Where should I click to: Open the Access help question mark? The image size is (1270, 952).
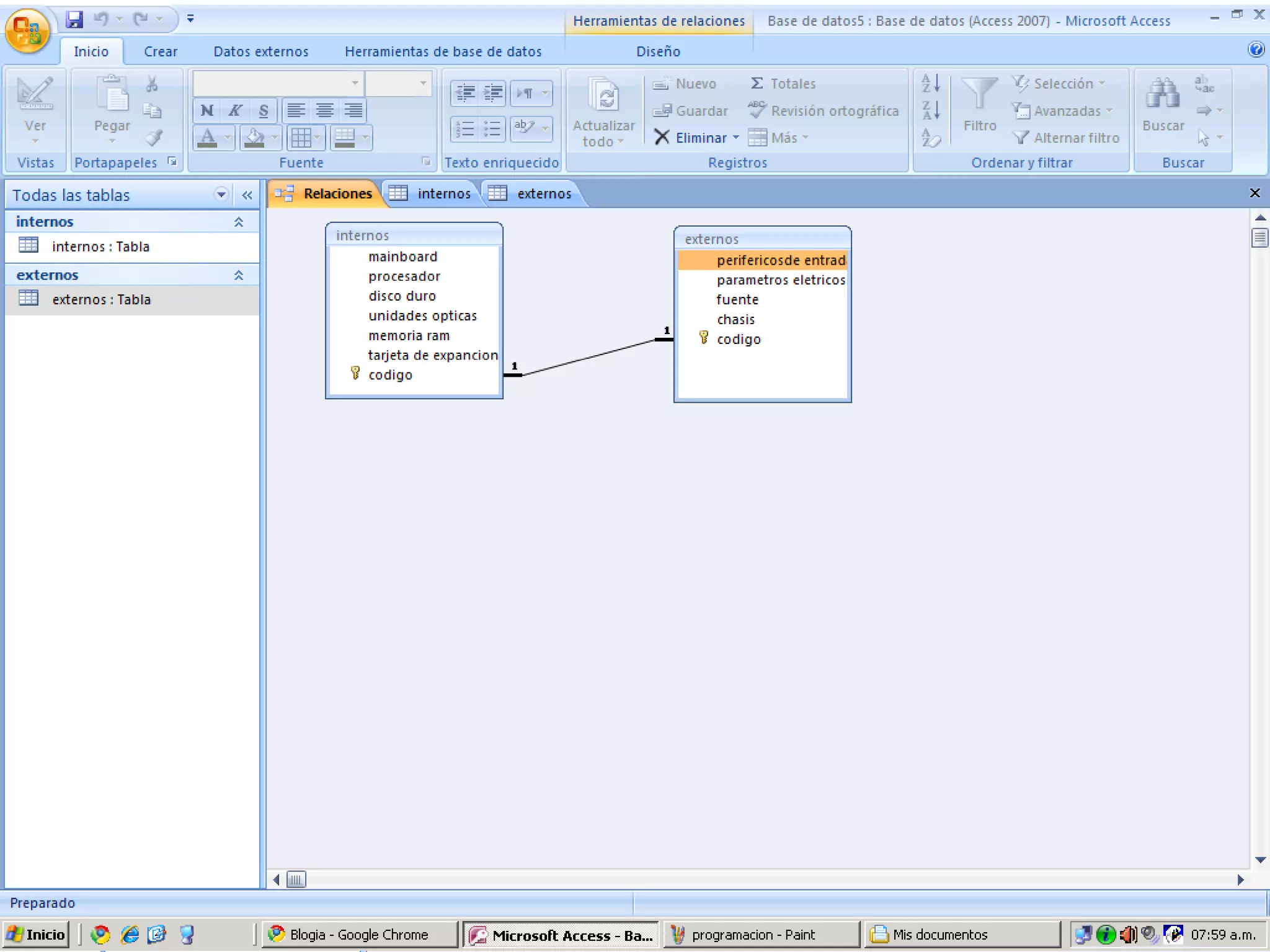click(x=1256, y=50)
